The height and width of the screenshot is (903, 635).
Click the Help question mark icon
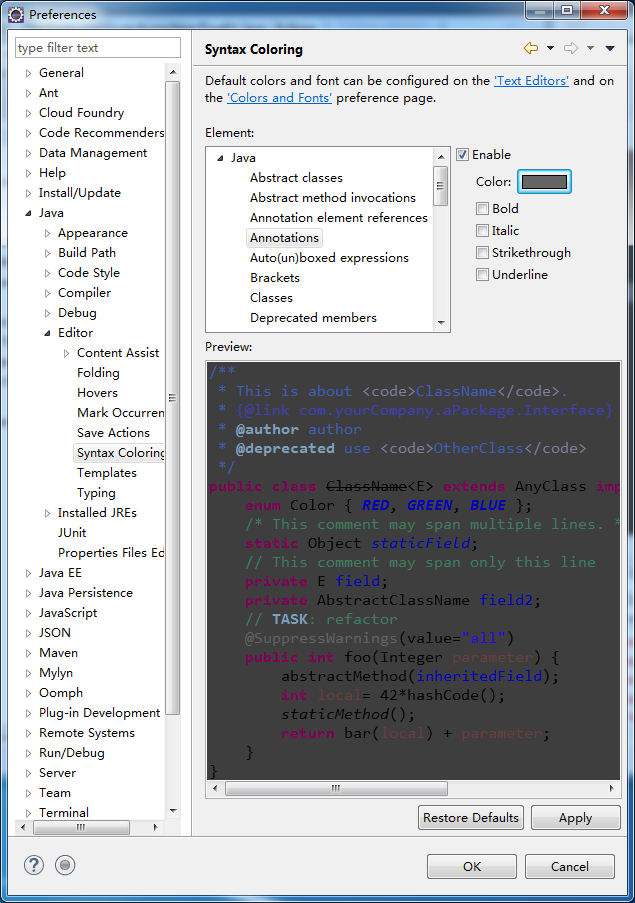(34, 866)
